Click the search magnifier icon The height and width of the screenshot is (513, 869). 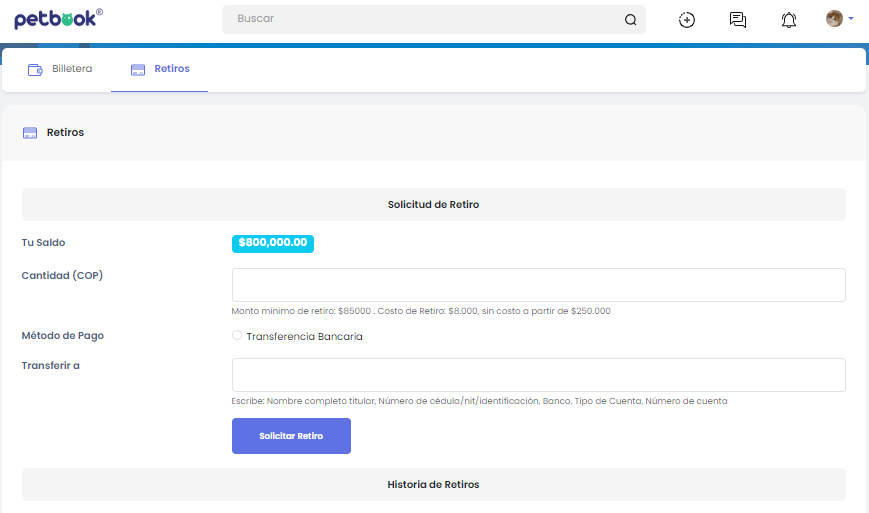click(x=630, y=19)
